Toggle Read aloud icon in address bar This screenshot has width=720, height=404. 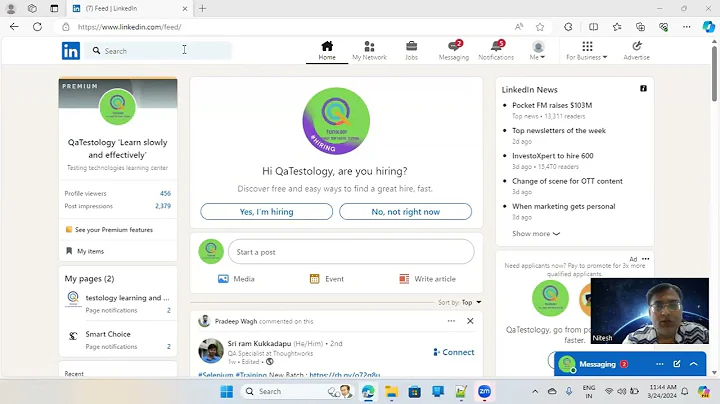[519, 27]
